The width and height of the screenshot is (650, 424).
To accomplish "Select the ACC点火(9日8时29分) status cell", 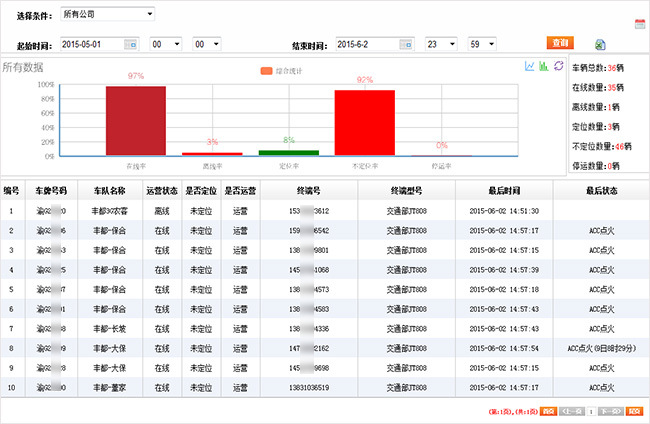I will pyautogui.click(x=601, y=348).
